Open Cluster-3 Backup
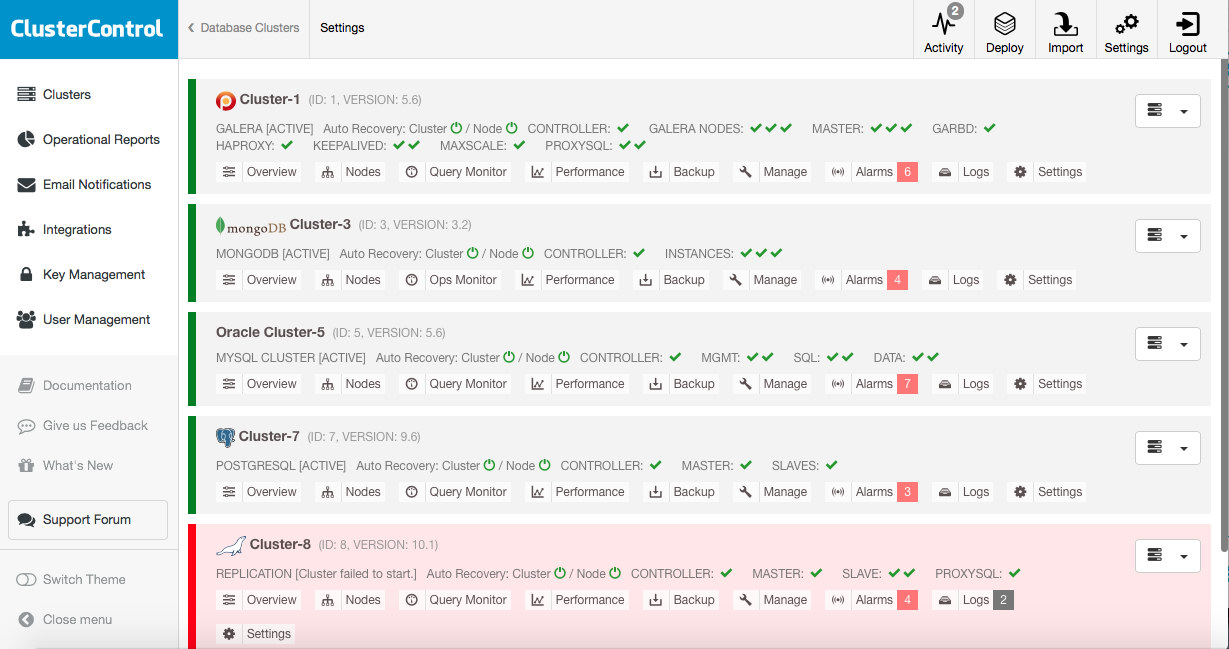 pyautogui.click(x=673, y=280)
